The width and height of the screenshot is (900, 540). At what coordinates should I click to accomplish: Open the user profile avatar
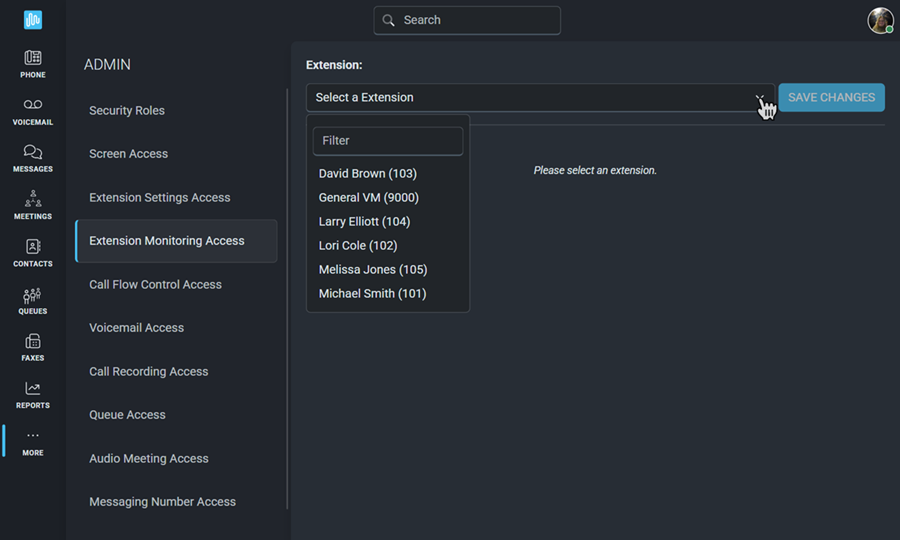tap(880, 20)
